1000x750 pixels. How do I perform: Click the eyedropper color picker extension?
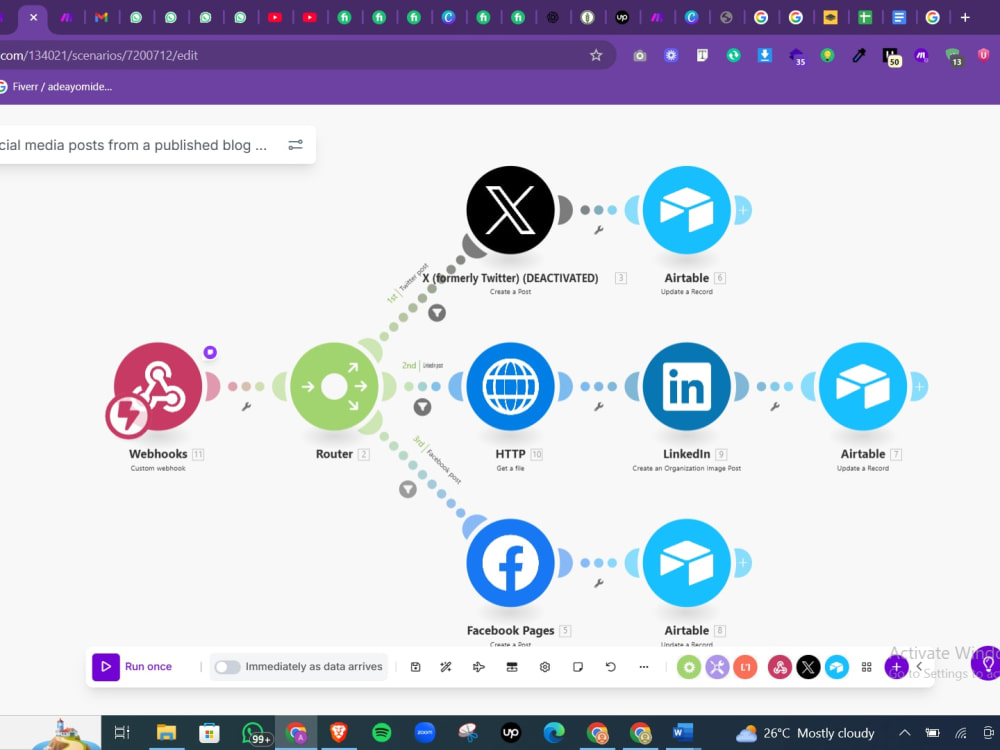click(x=858, y=56)
